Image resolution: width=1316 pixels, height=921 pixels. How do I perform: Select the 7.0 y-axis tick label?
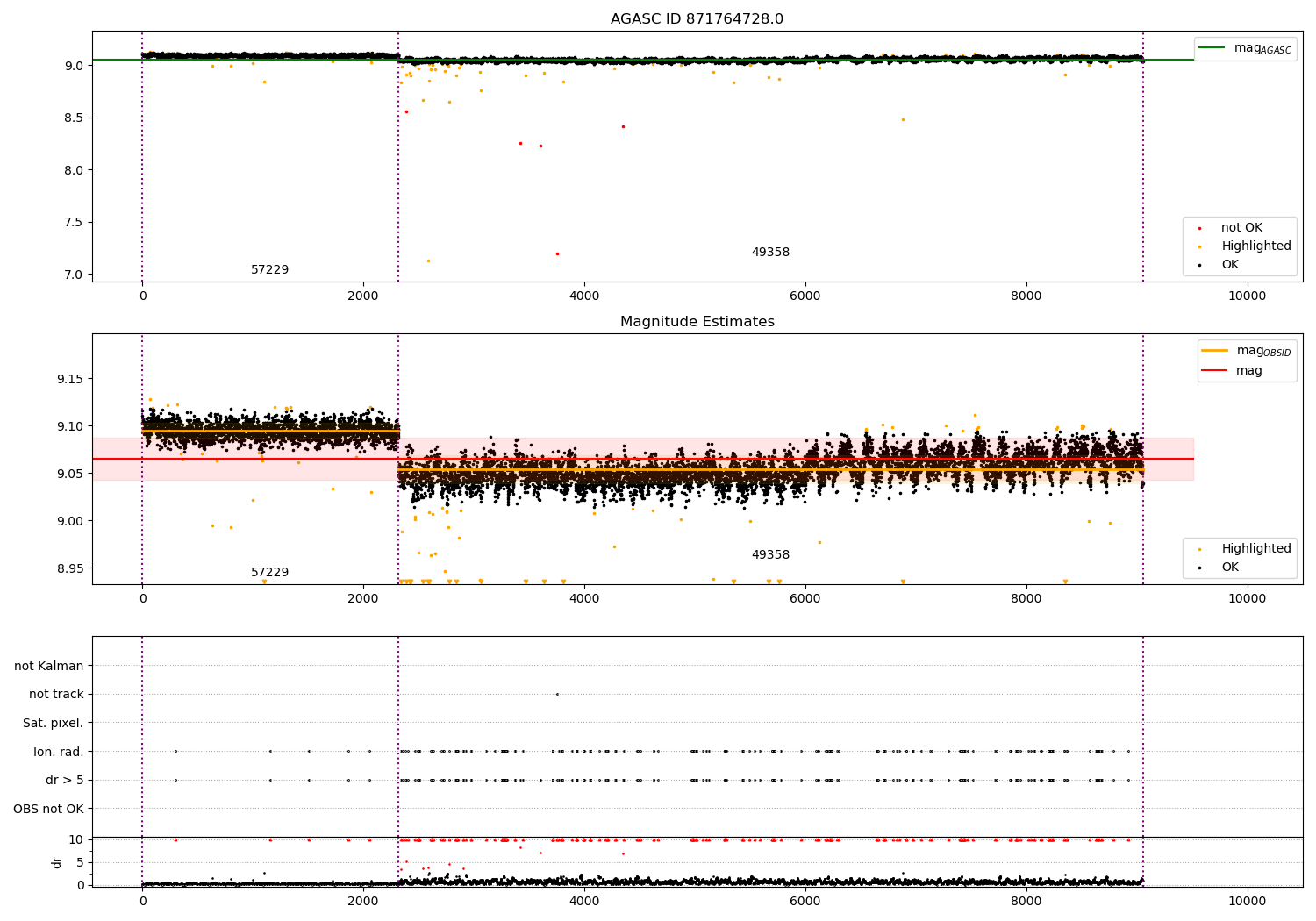pos(73,275)
